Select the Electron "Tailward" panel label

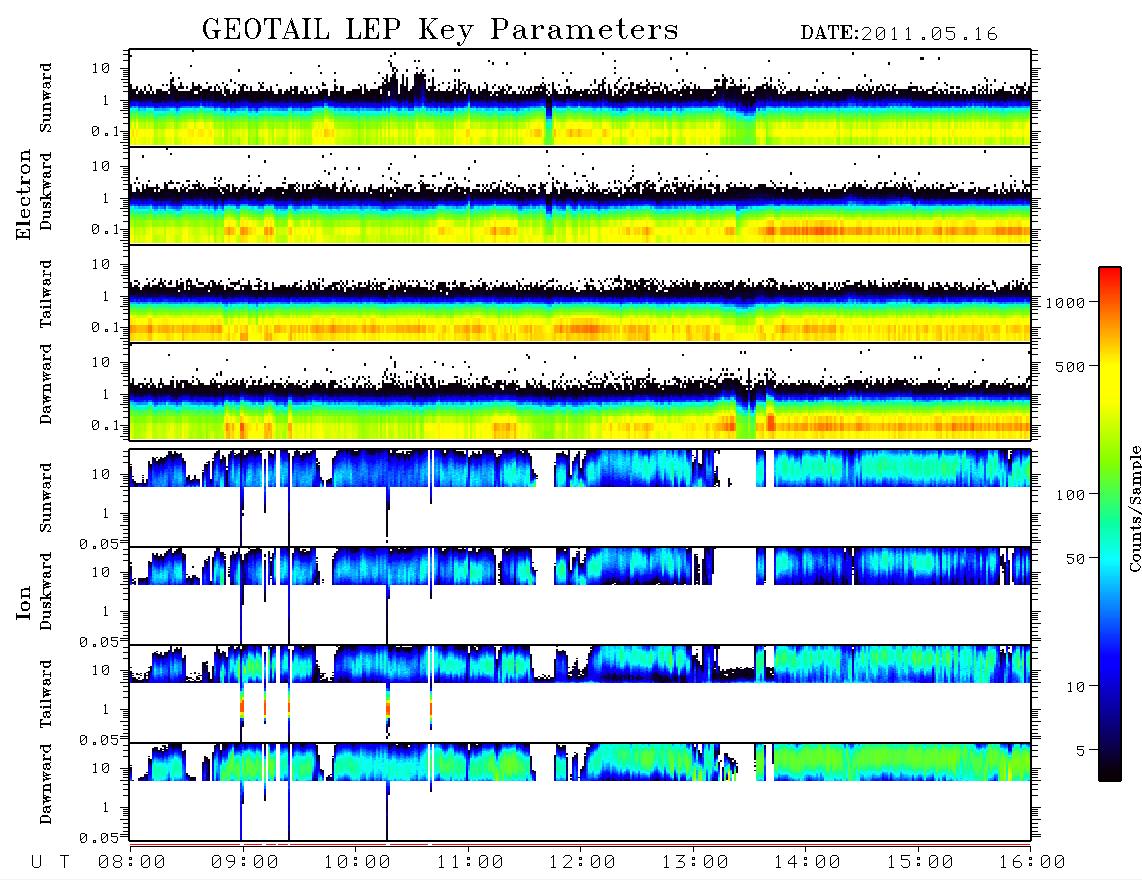tap(46, 294)
